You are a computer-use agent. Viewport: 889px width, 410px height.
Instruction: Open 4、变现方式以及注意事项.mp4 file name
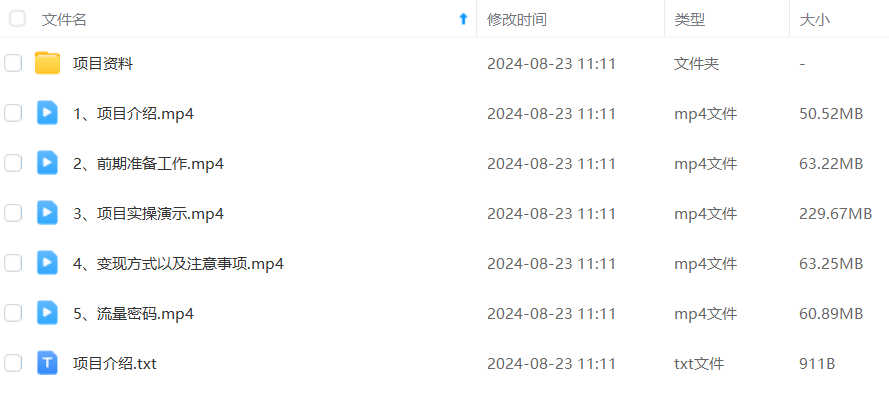pyautogui.click(x=178, y=264)
